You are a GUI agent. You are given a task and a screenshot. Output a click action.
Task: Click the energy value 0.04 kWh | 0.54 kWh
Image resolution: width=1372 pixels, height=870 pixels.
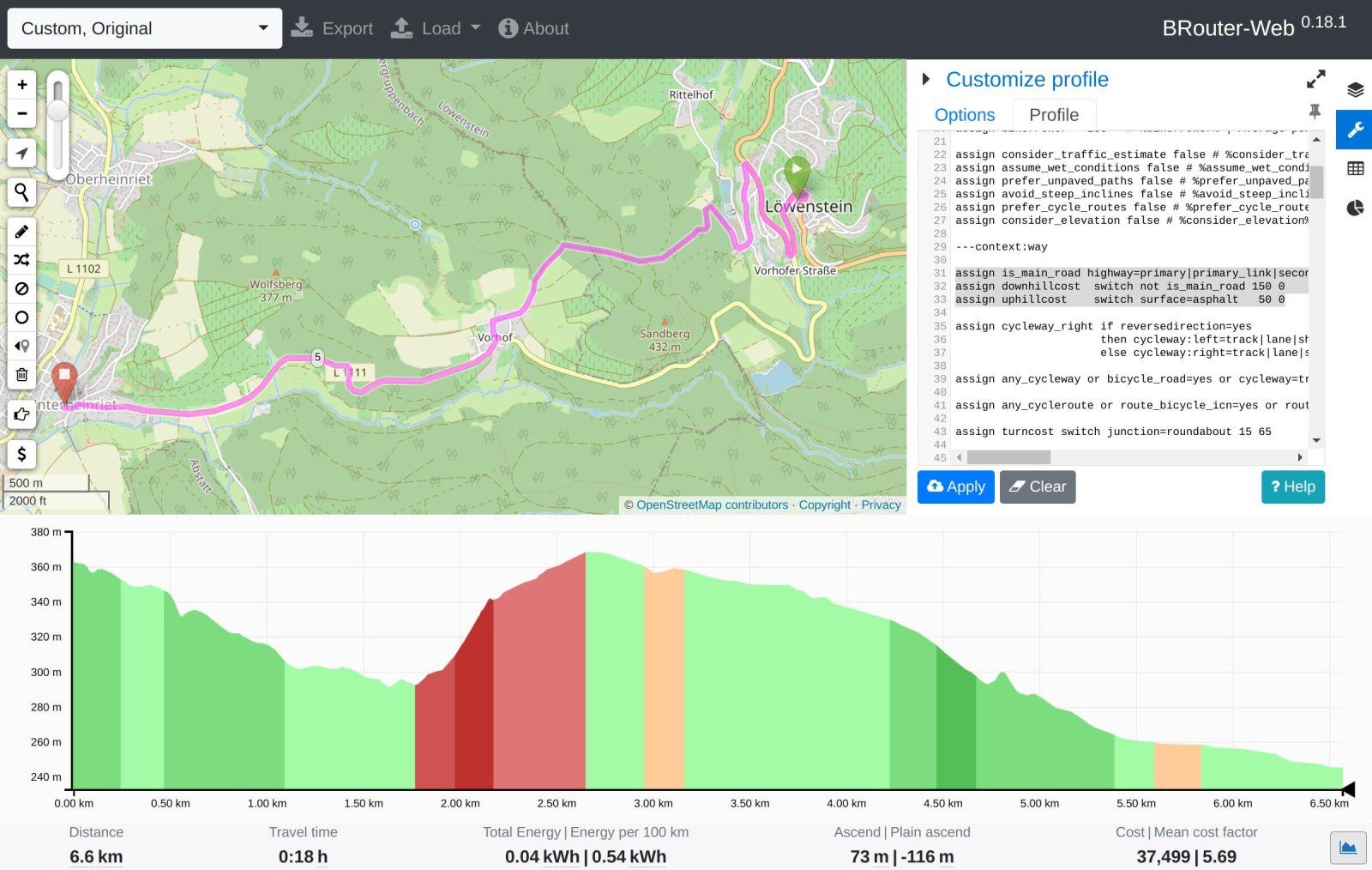pyautogui.click(x=586, y=856)
